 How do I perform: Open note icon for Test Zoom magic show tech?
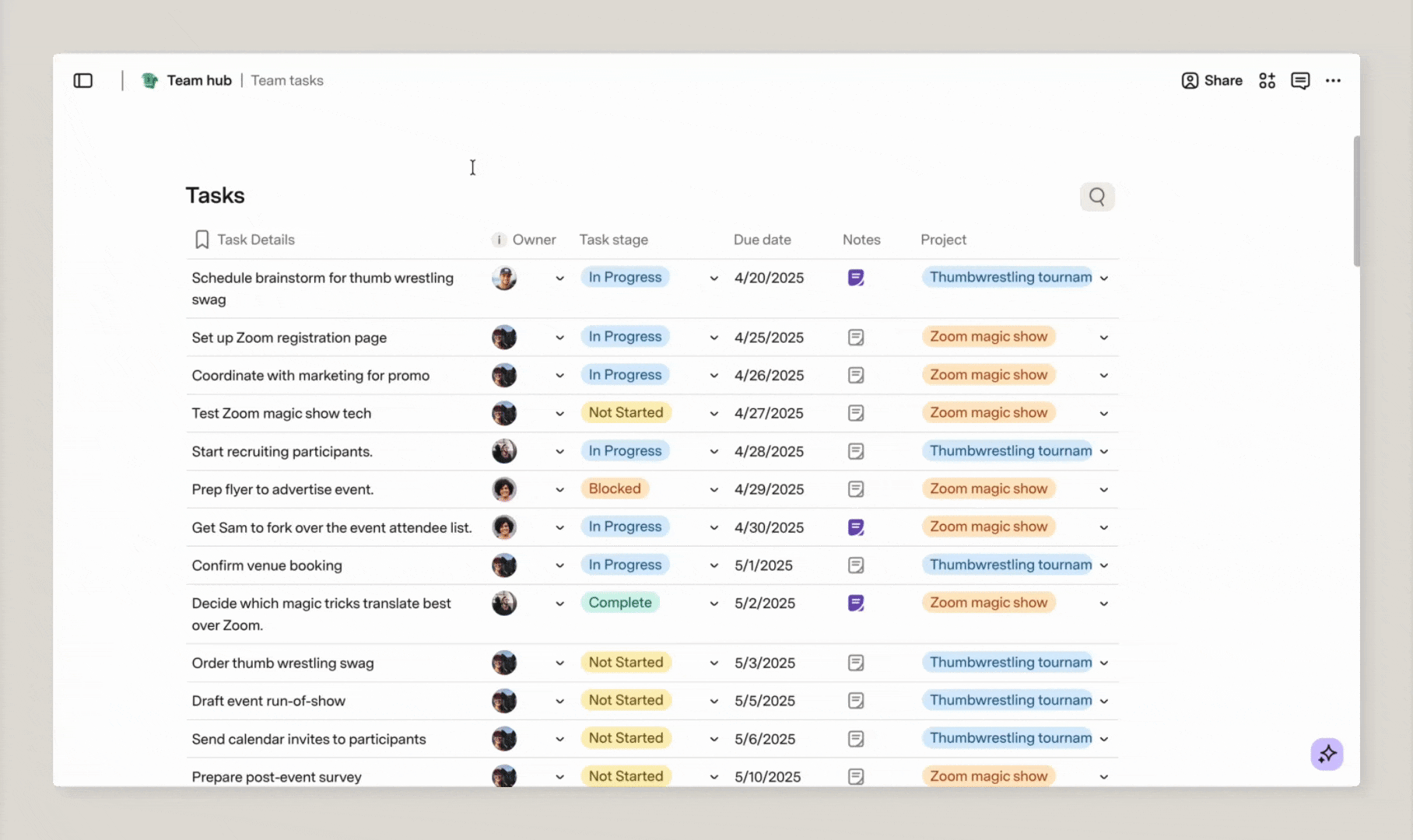tap(856, 413)
